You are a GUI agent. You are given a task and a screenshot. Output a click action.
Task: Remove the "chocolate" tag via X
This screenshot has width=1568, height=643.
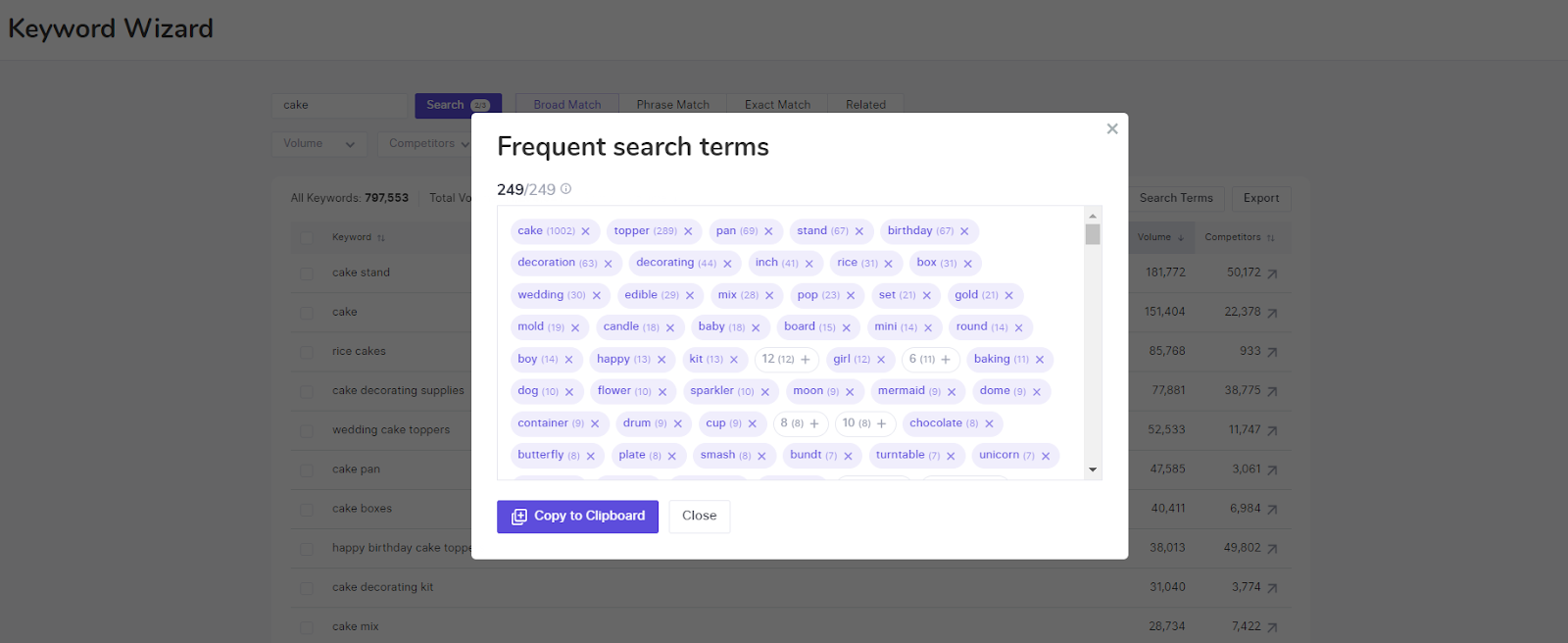989,423
